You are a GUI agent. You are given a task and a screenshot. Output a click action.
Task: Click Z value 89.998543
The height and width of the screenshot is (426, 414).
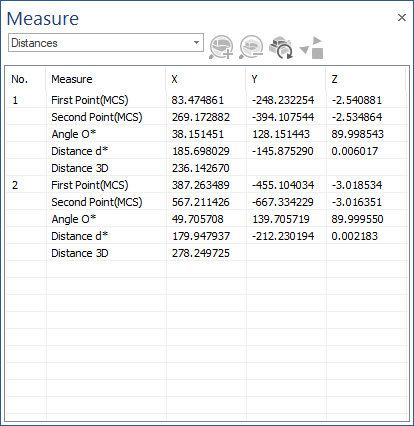pyautogui.click(x=358, y=134)
